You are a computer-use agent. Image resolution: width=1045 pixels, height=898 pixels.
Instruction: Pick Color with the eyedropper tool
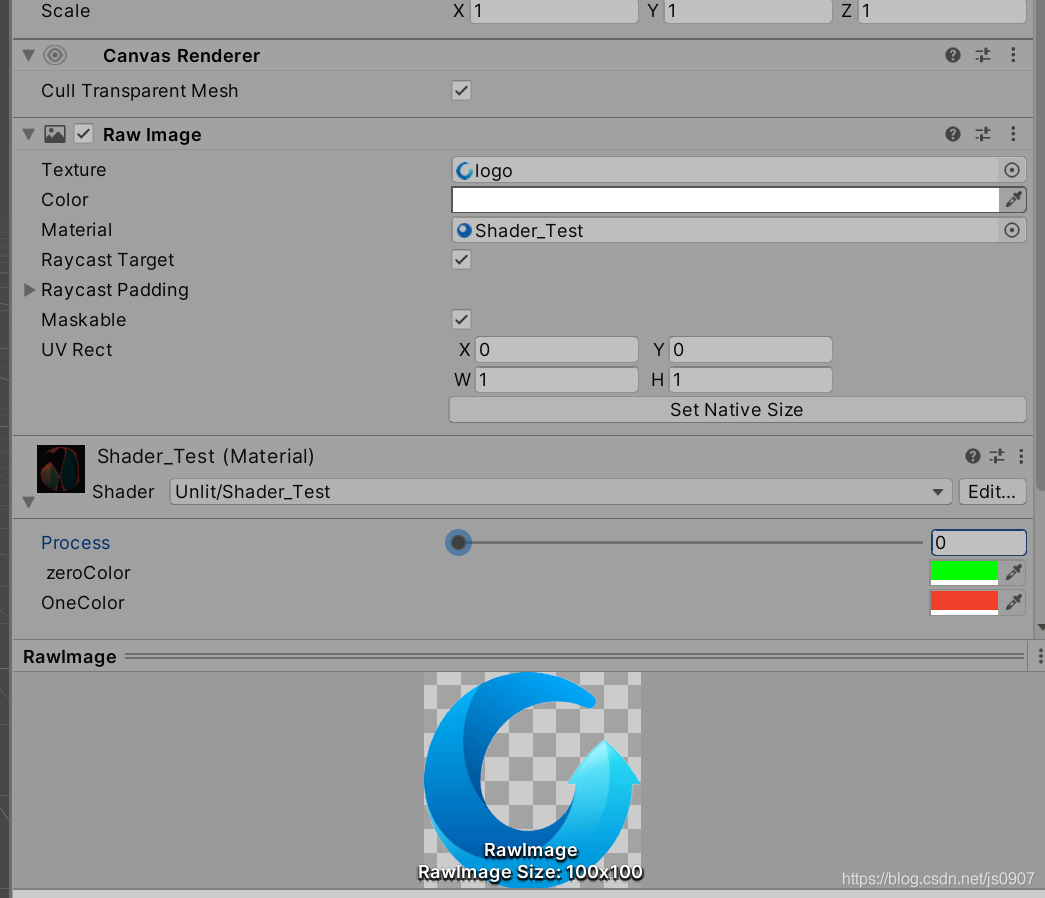point(1013,199)
